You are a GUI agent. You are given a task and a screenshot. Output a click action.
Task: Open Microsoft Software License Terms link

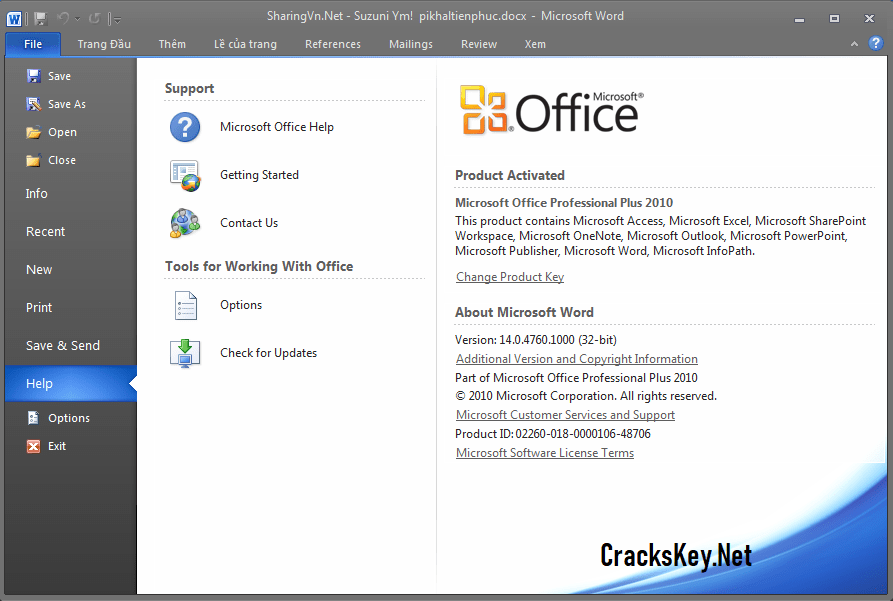click(x=544, y=453)
